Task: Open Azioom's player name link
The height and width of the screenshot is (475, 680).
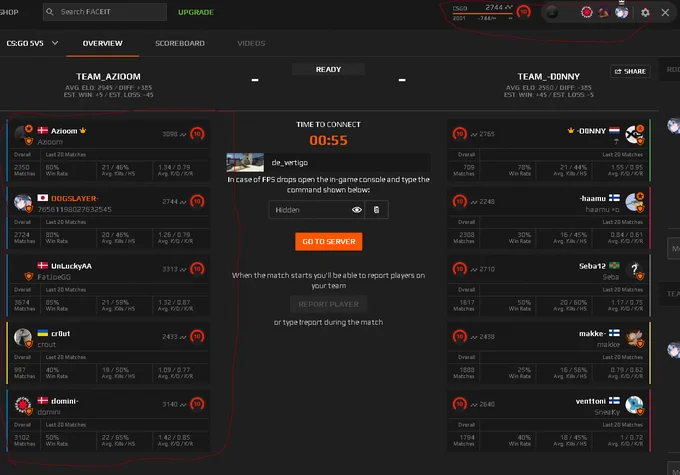Action: [x=64, y=131]
